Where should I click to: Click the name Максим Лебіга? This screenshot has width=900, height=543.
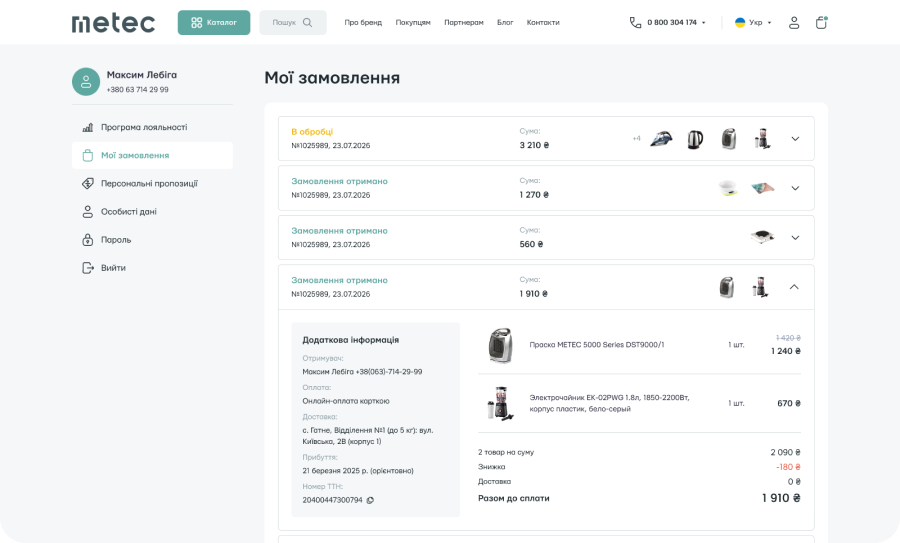point(142,75)
